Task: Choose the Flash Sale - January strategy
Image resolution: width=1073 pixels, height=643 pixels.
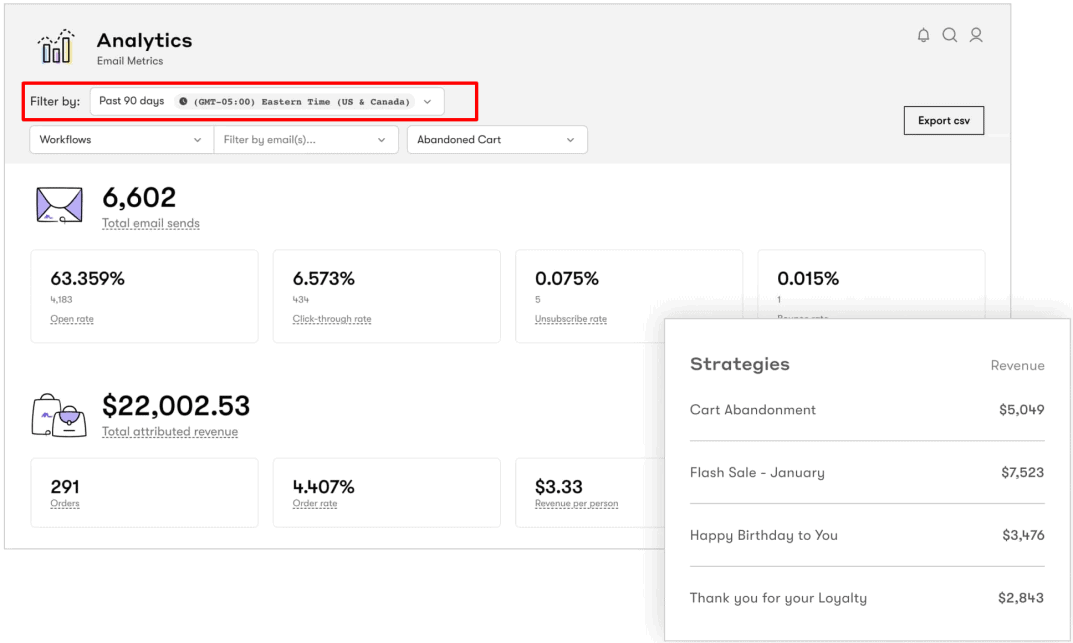Action: pyautogui.click(x=866, y=473)
